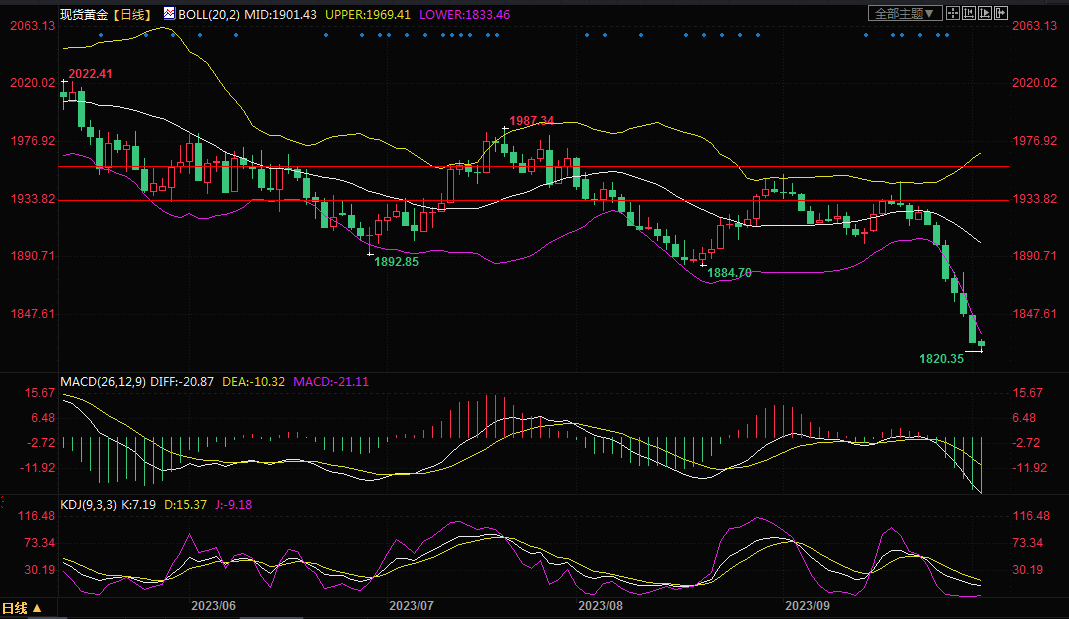Viewport: 1069px width, 619px height.
Task: Click the exit/export panel icon
Action: (x=1000, y=13)
